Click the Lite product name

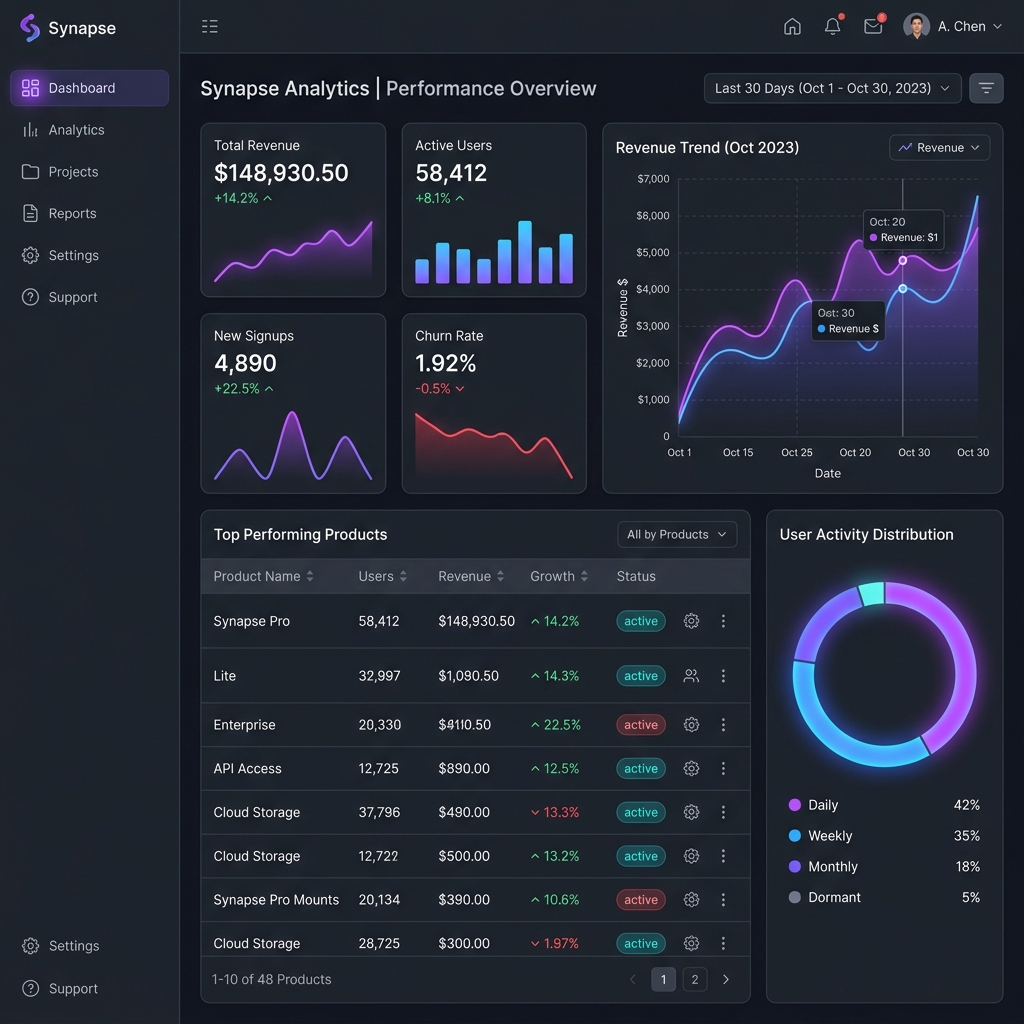225,676
